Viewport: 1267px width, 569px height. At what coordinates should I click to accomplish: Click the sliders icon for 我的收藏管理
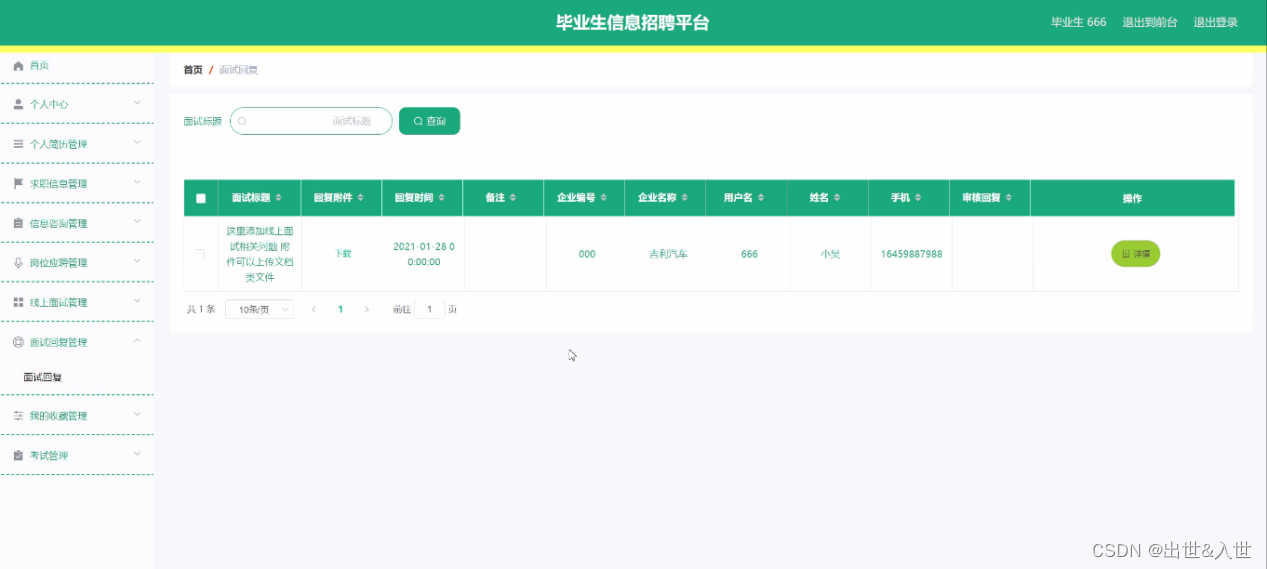click(x=18, y=416)
